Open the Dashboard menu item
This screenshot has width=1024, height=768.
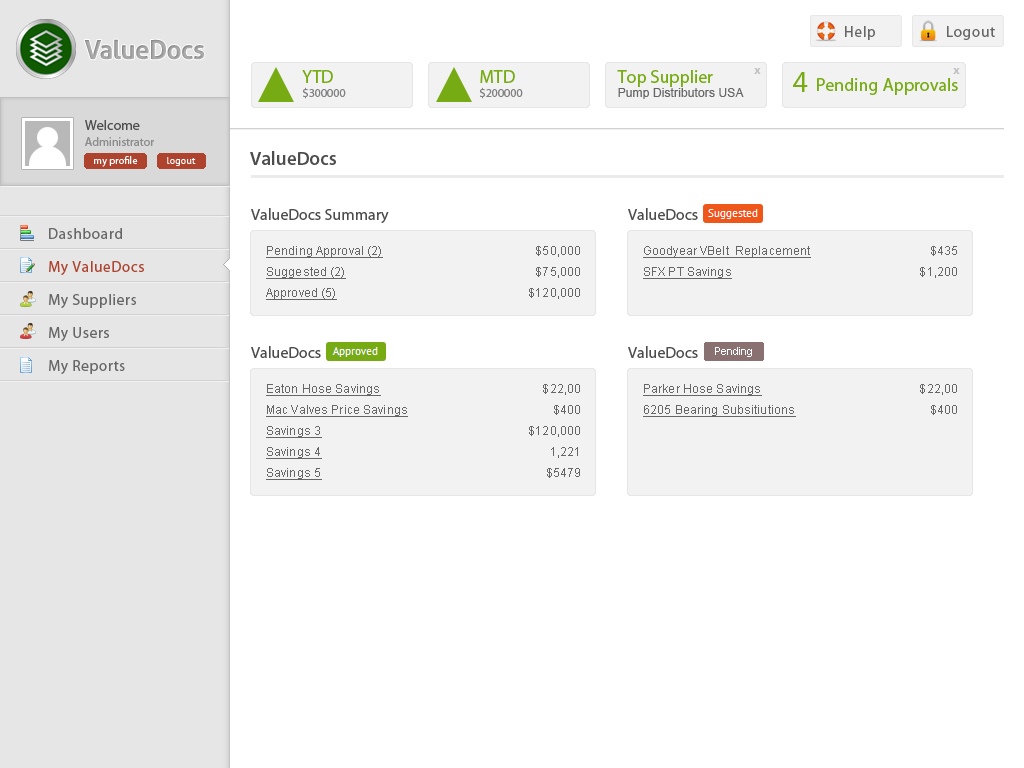coord(85,234)
